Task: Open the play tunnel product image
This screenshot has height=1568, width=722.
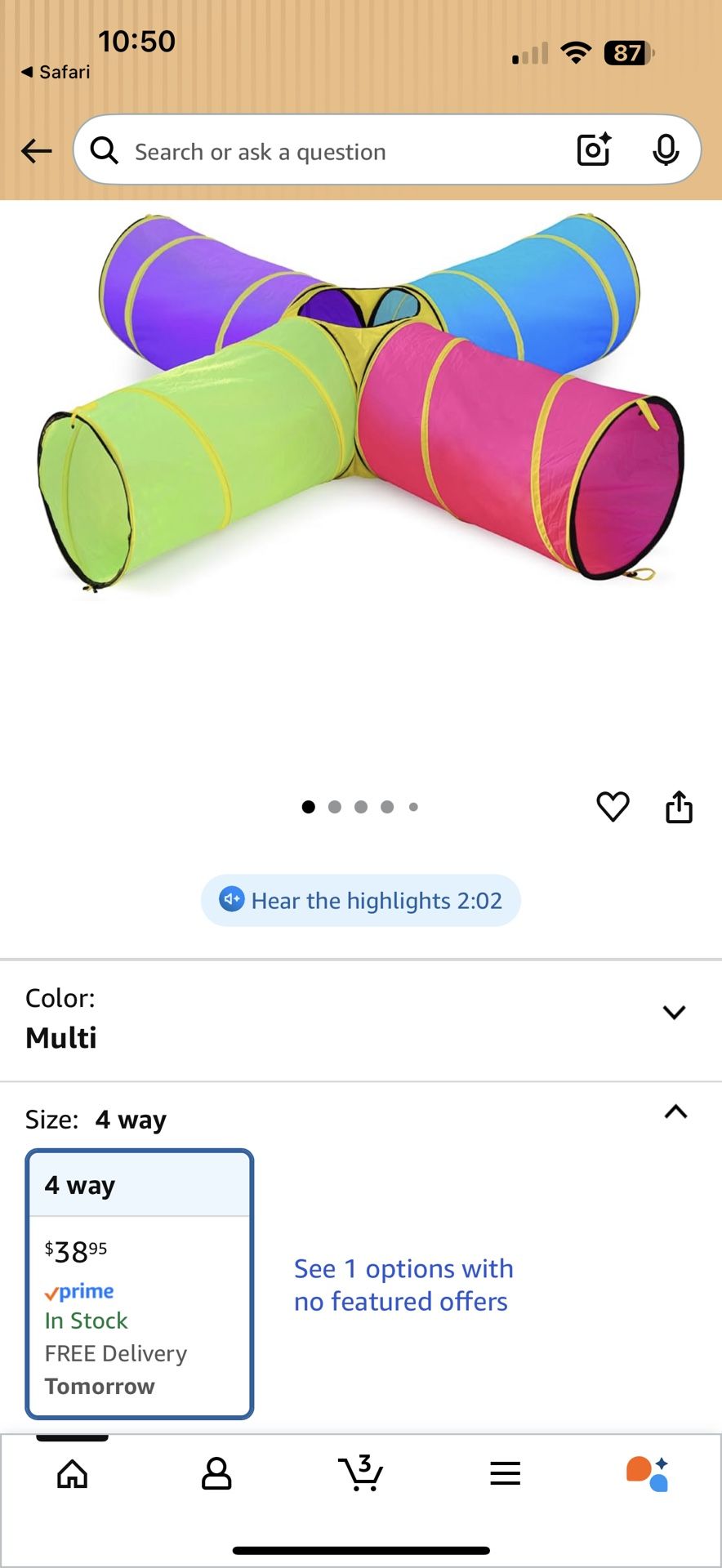Action: (x=361, y=400)
